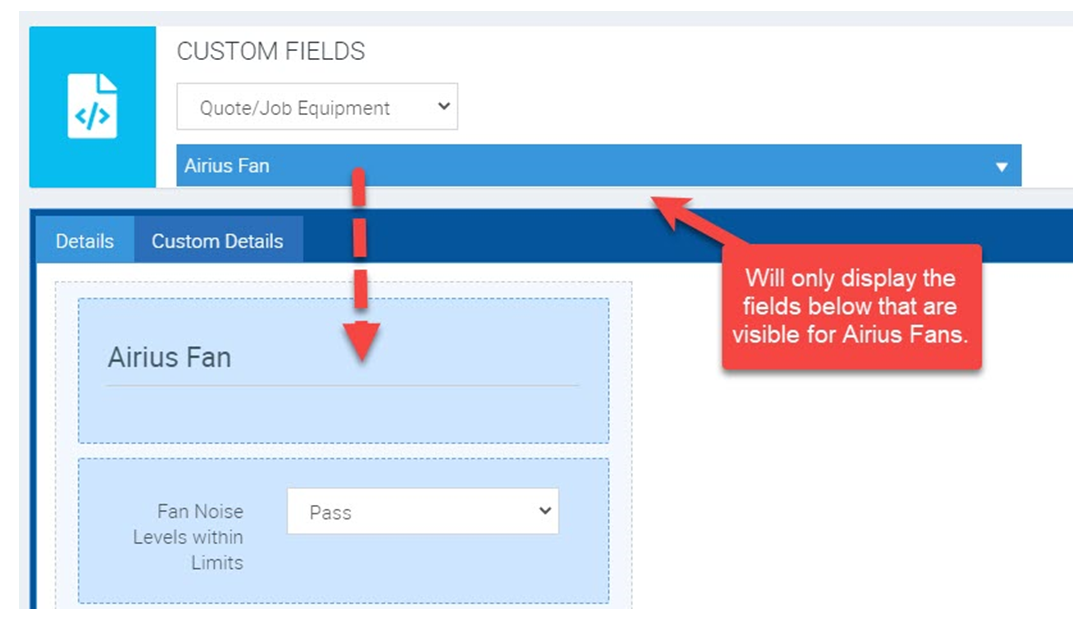Click the chevron on Quote/Job Equipment selector
Viewport: 1085px width, 625px height.
click(444, 106)
